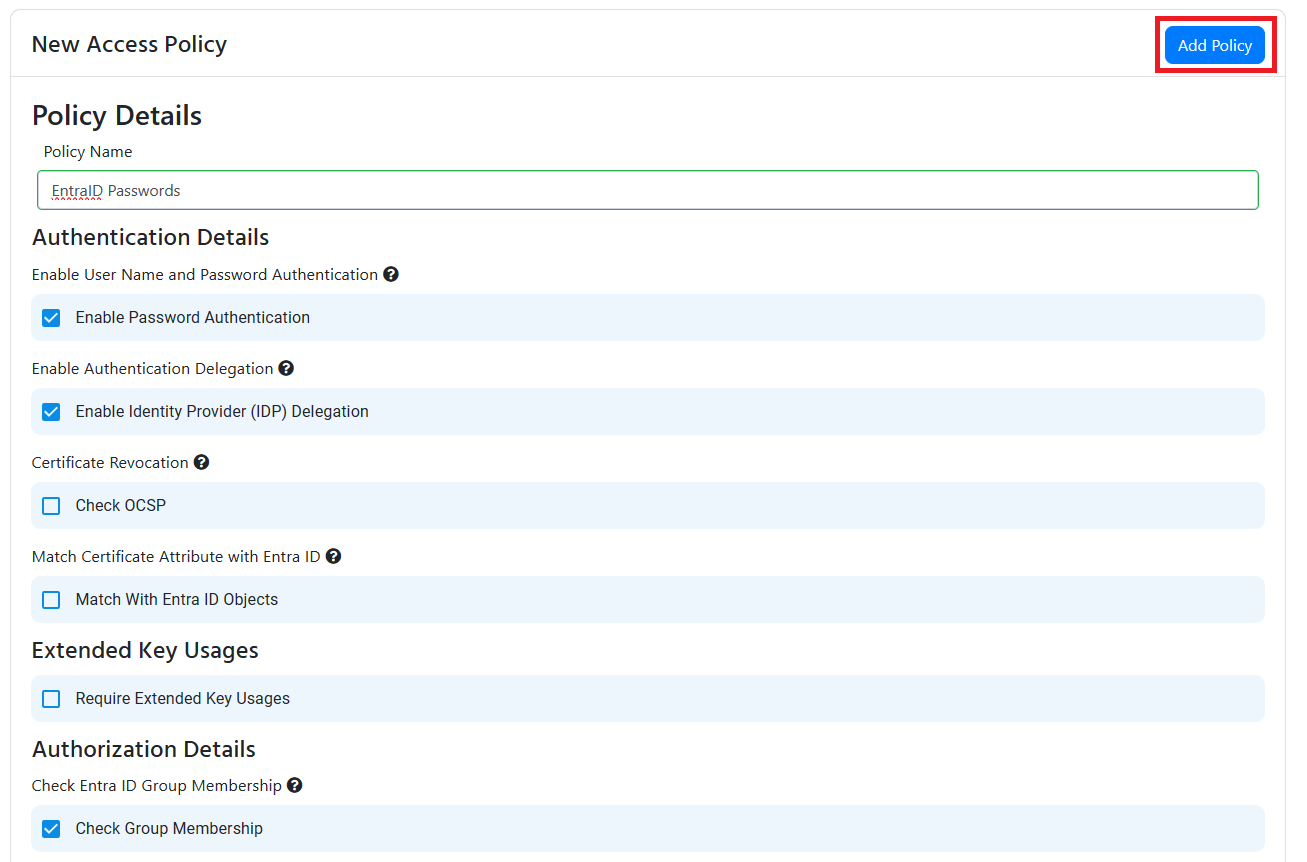
Task: Open help icon for Match Certificate Attribute
Action: (x=334, y=556)
